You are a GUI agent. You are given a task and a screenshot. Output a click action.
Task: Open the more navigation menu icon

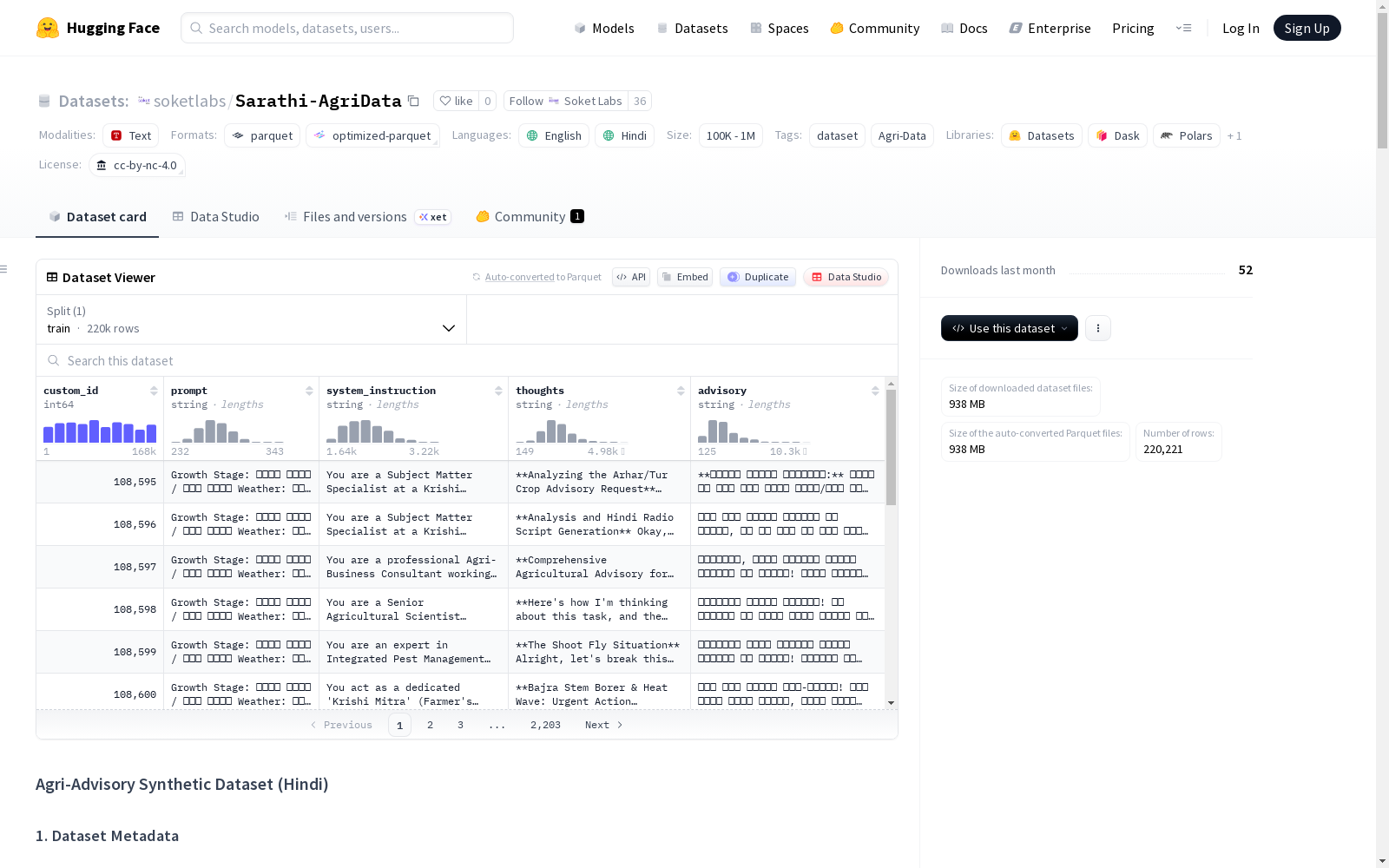pyautogui.click(x=1183, y=28)
